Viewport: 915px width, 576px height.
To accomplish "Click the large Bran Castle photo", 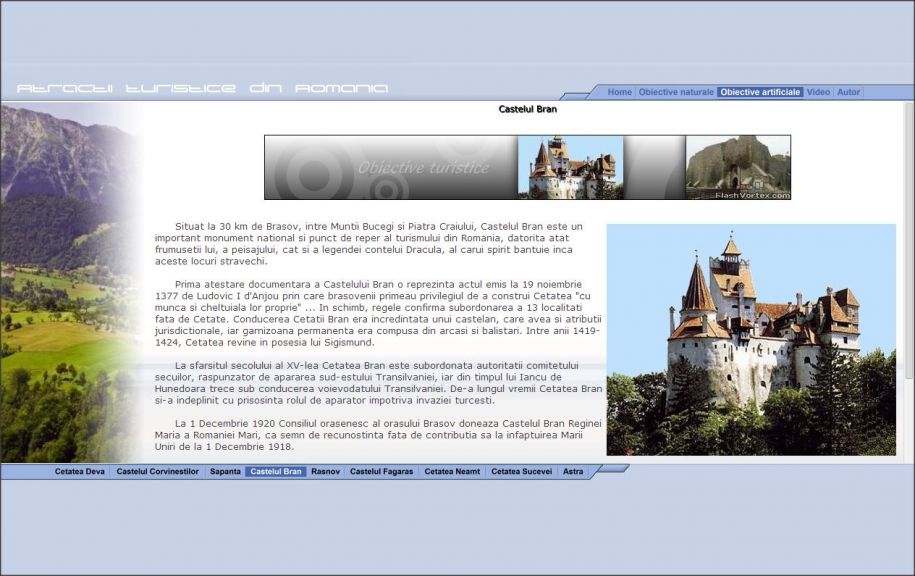I will click(750, 340).
